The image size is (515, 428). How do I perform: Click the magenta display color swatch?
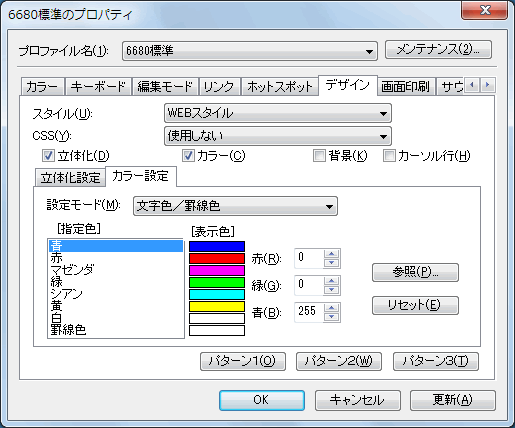[217, 270]
